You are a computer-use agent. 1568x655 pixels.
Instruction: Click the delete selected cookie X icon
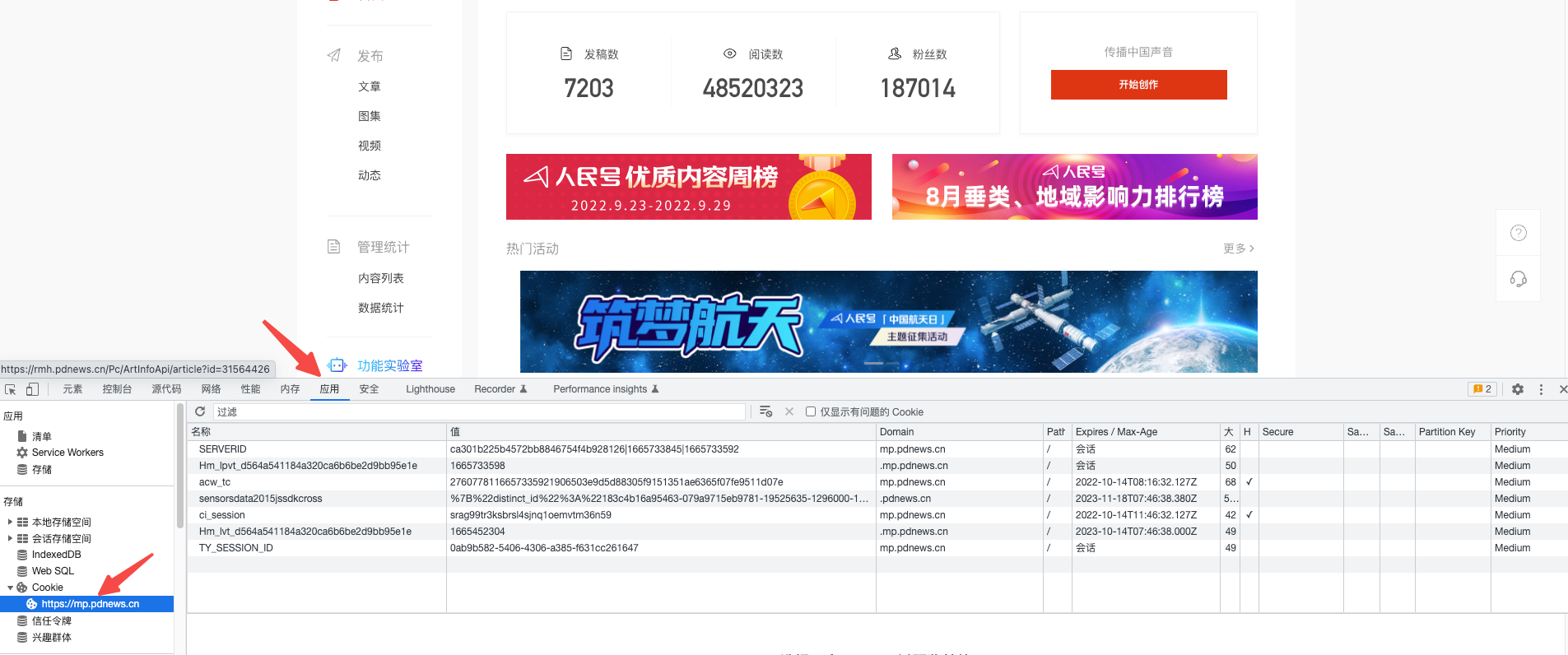pos(789,411)
